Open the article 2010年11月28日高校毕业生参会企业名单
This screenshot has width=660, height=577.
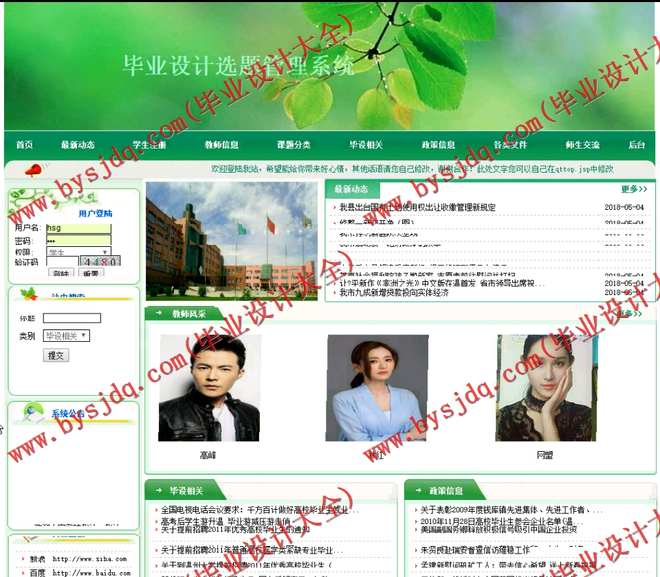point(501,522)
